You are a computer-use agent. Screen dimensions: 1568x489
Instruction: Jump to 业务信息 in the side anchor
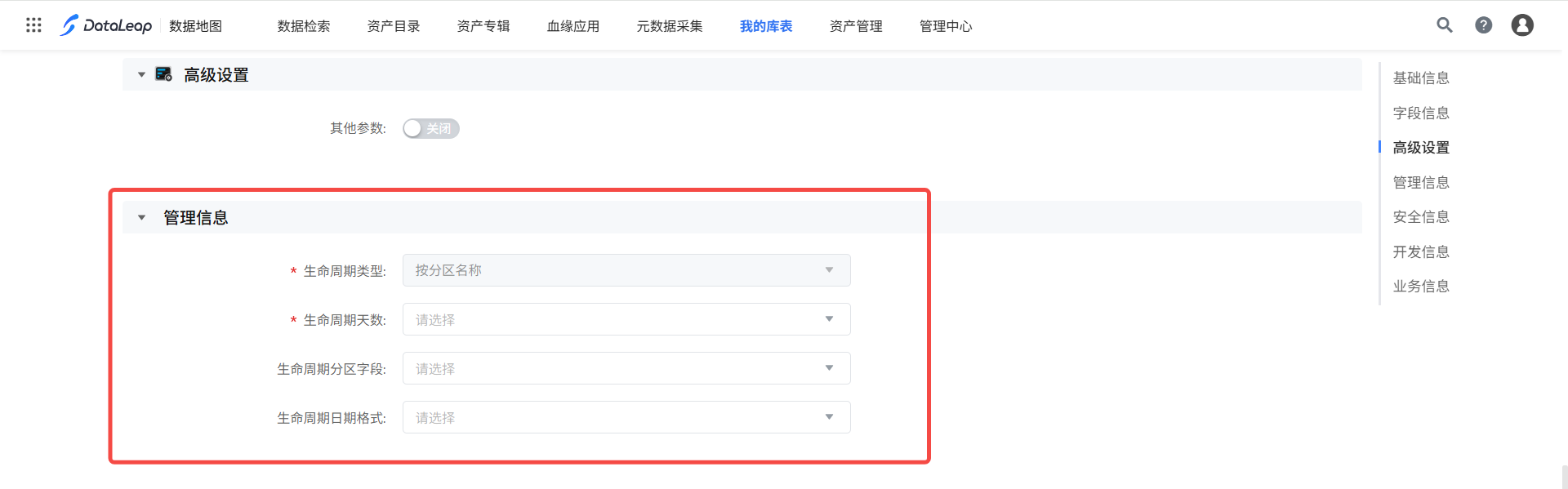1421,286
